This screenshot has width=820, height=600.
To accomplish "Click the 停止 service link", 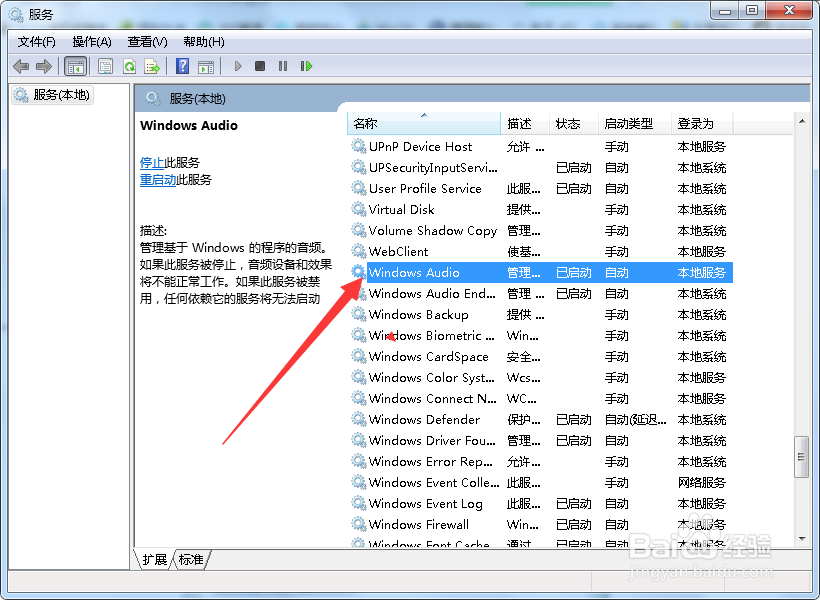I will (152, 163).
